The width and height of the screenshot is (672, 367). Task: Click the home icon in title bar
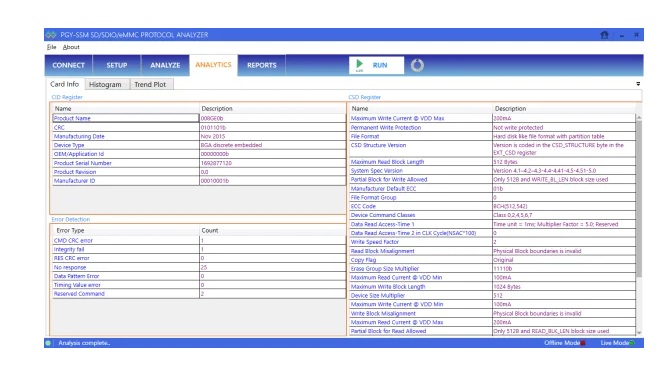click(x=604, y=35)
